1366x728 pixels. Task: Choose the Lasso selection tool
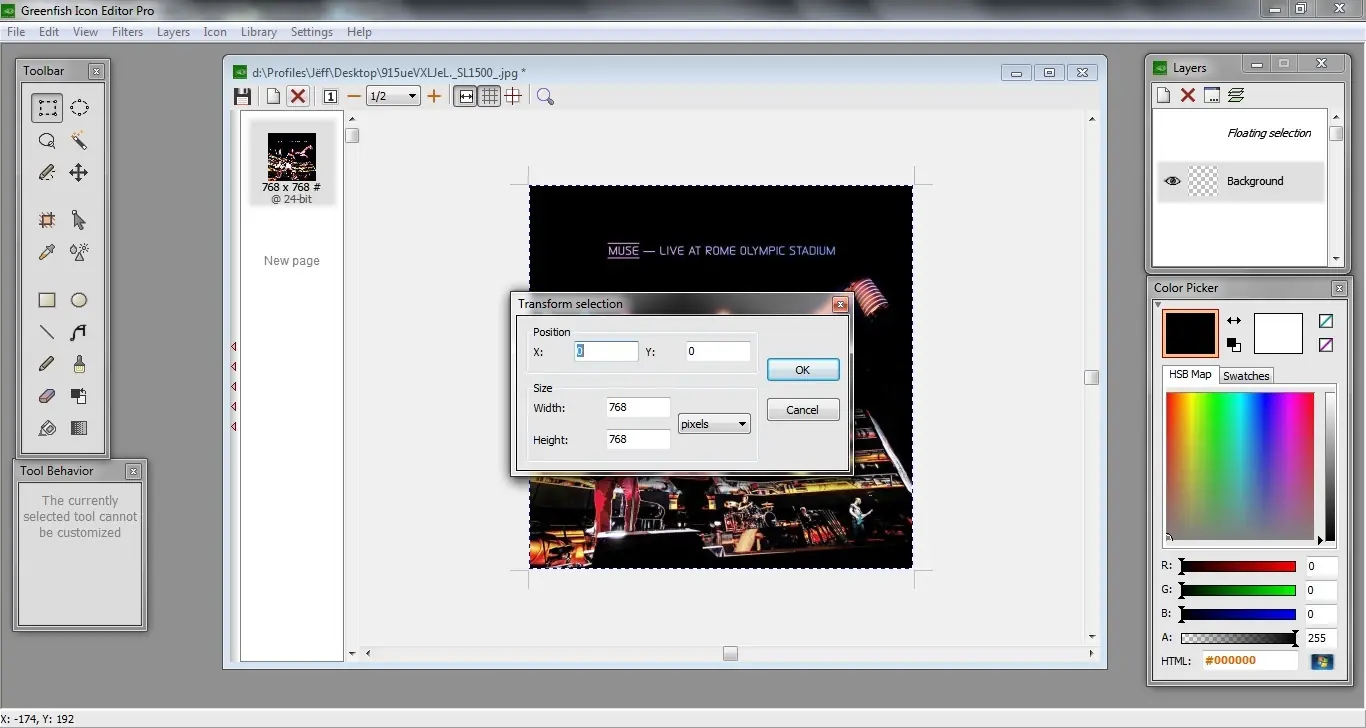pos(47,140)
